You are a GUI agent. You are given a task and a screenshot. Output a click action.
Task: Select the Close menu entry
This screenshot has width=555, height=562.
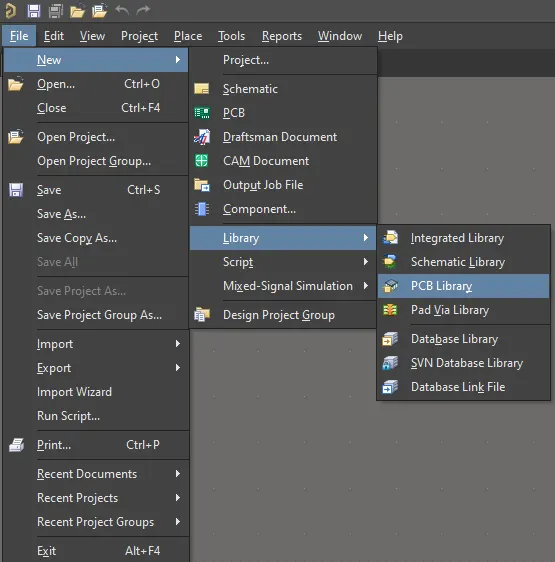(96, 108)
